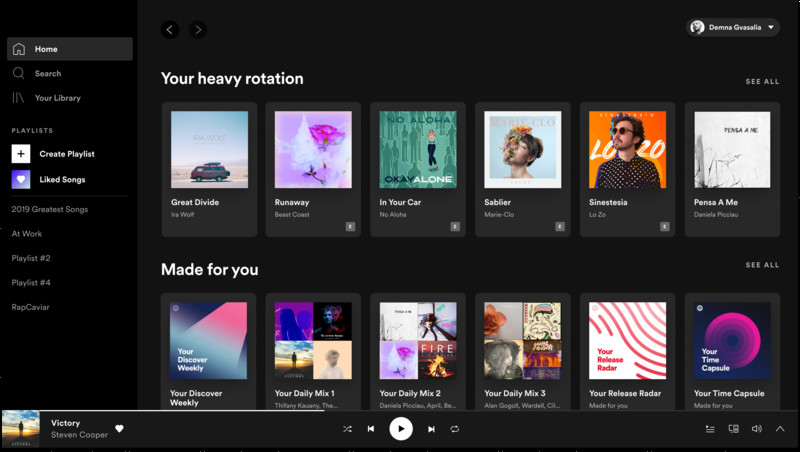This screenshot has width=800, height=452.
Task: Click the Search magnifier icon
Action: 18,73
